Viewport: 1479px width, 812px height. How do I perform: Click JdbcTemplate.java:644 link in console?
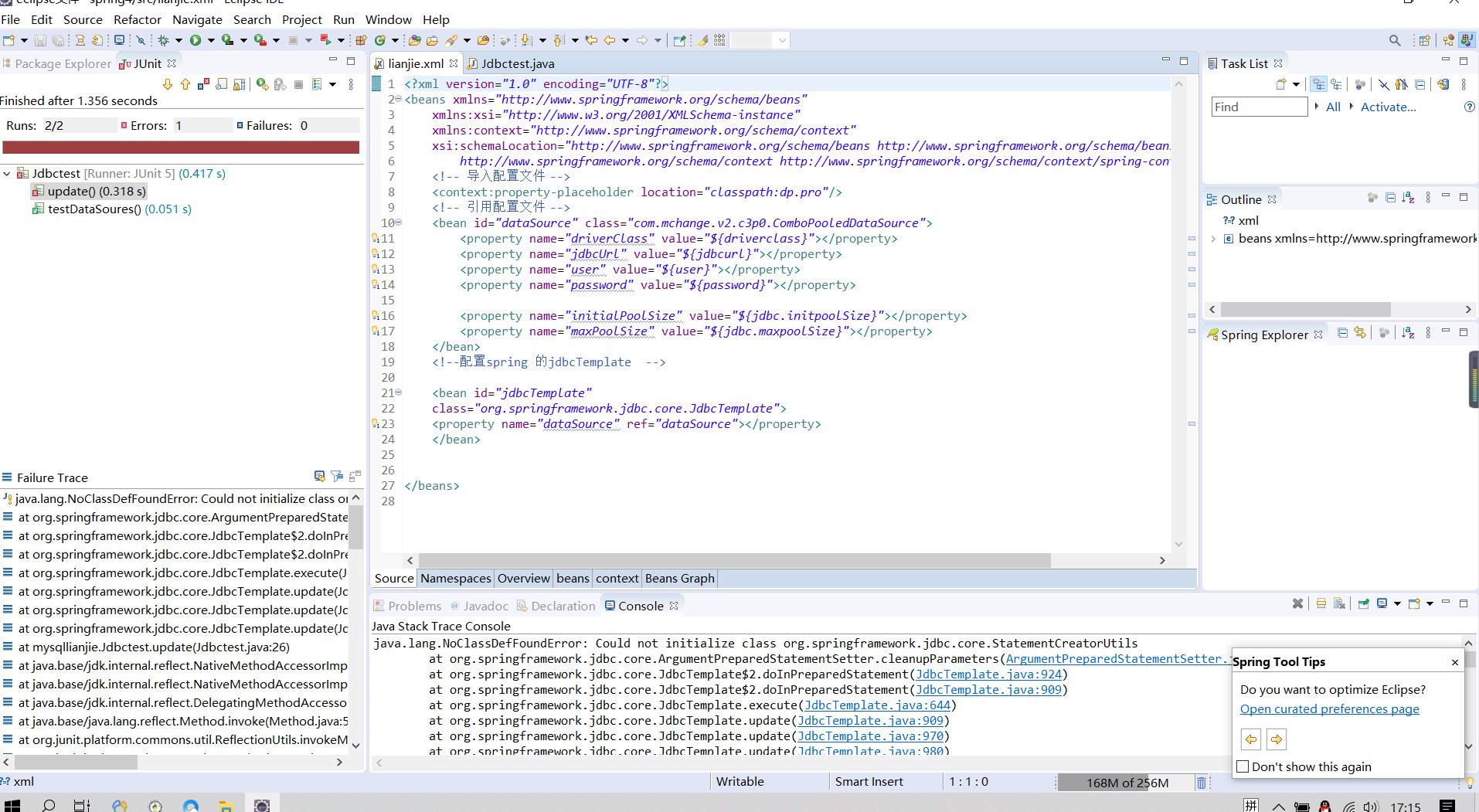[877, 705]
